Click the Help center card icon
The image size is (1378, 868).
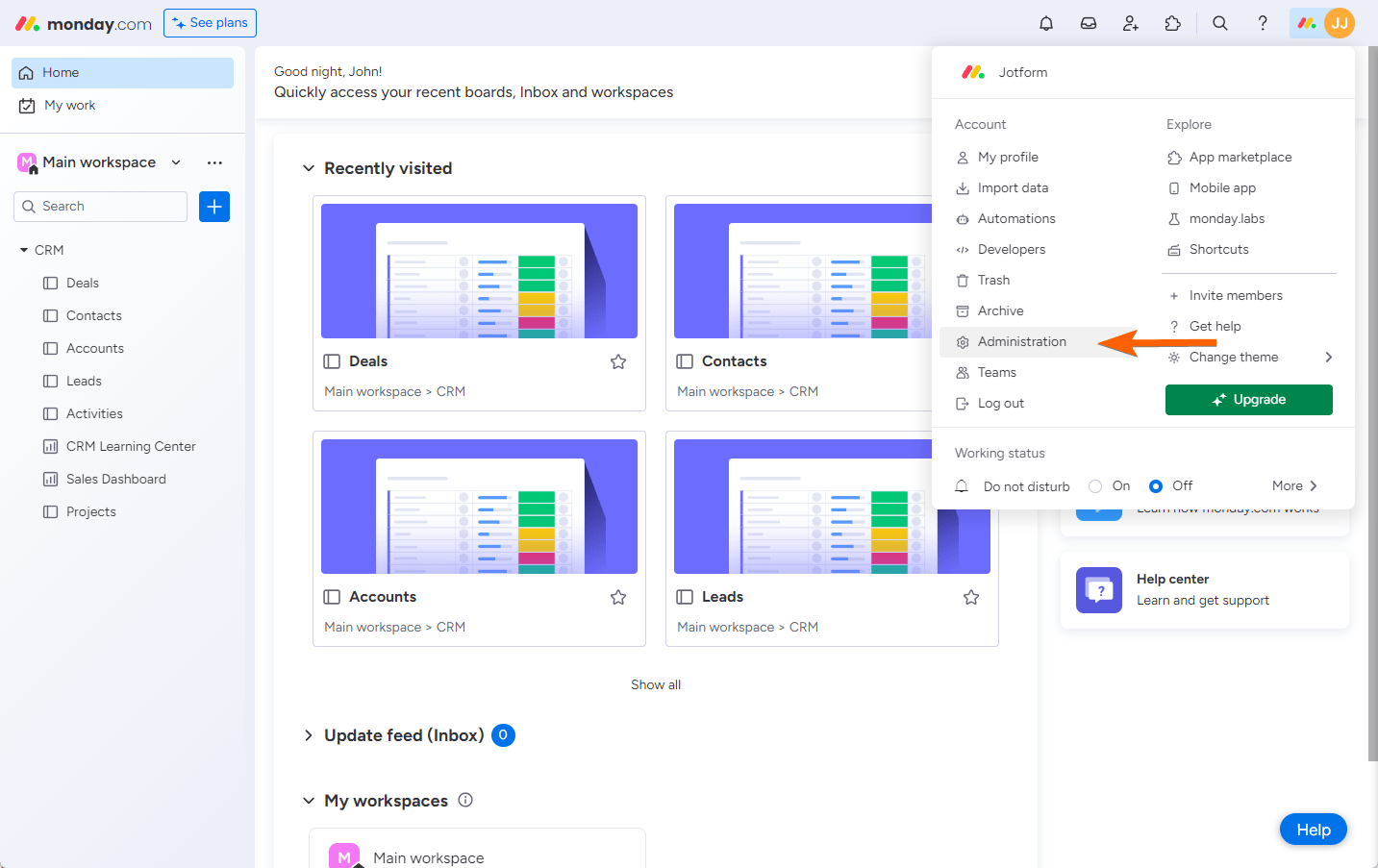click(1099, 590)
